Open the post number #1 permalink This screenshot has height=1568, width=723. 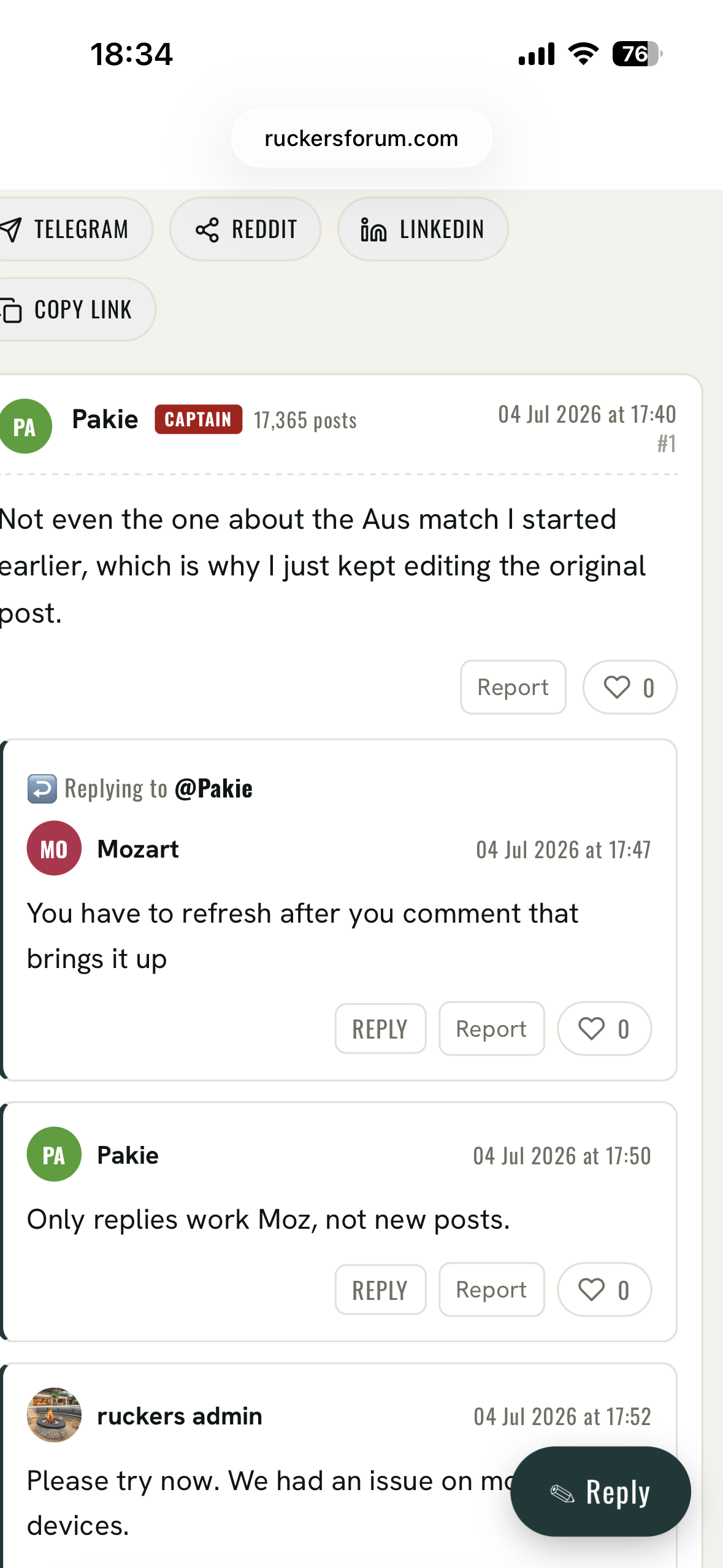pos(667,444)
